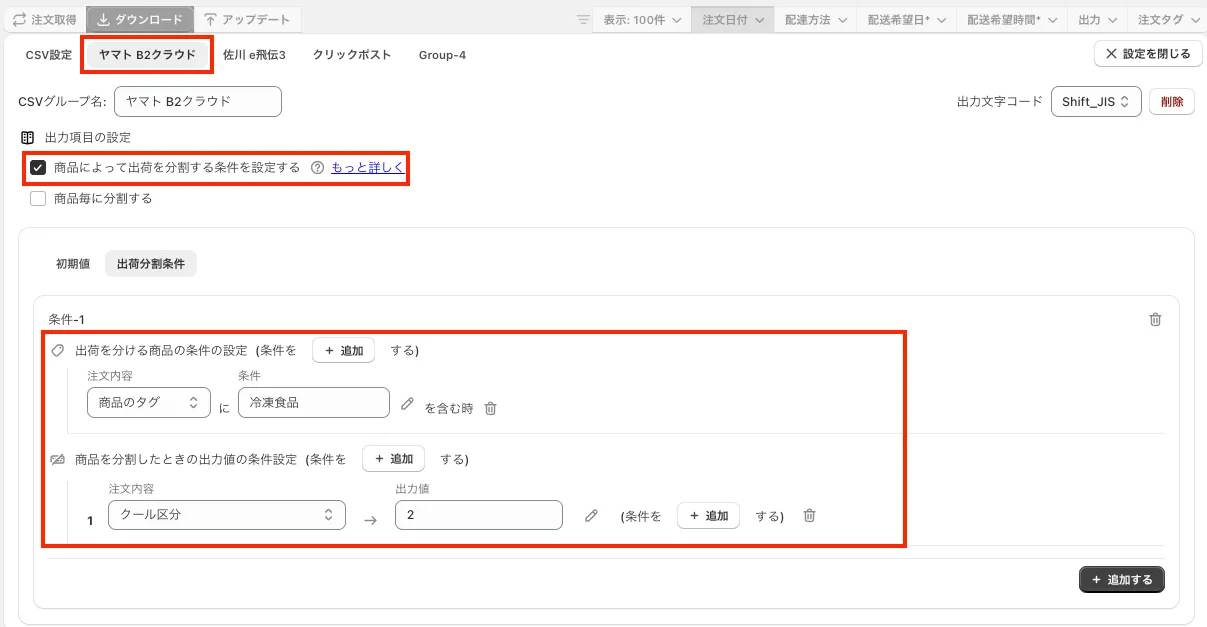The width and height of the screenshot is (1207, 627).
Task: Enable the 商品毎に分割する checkbox
Action: pyautogui.click(x=38, y=198)
